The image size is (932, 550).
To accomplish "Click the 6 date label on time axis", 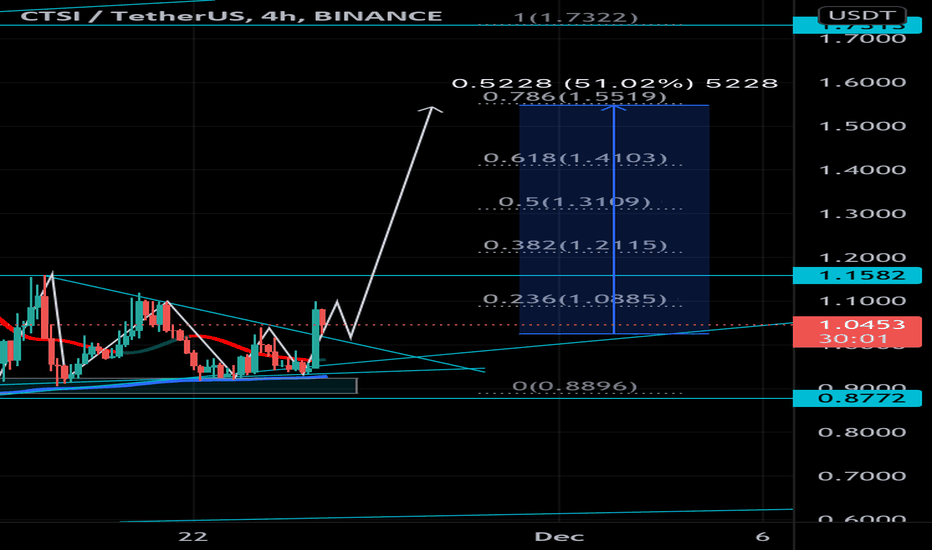I will point(763,537).
